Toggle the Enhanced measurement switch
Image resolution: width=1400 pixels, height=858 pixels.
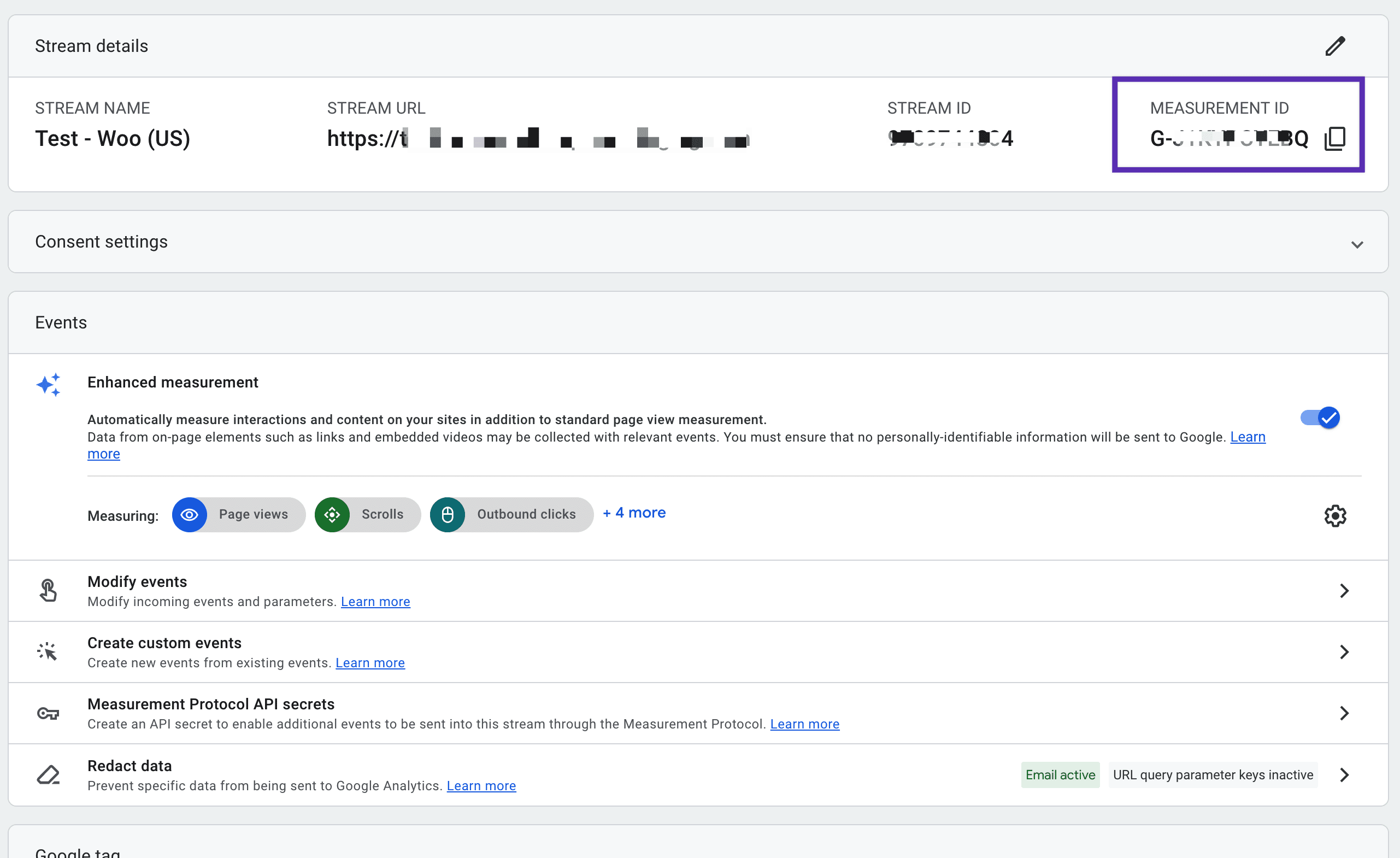click(x=1320, y=418)
